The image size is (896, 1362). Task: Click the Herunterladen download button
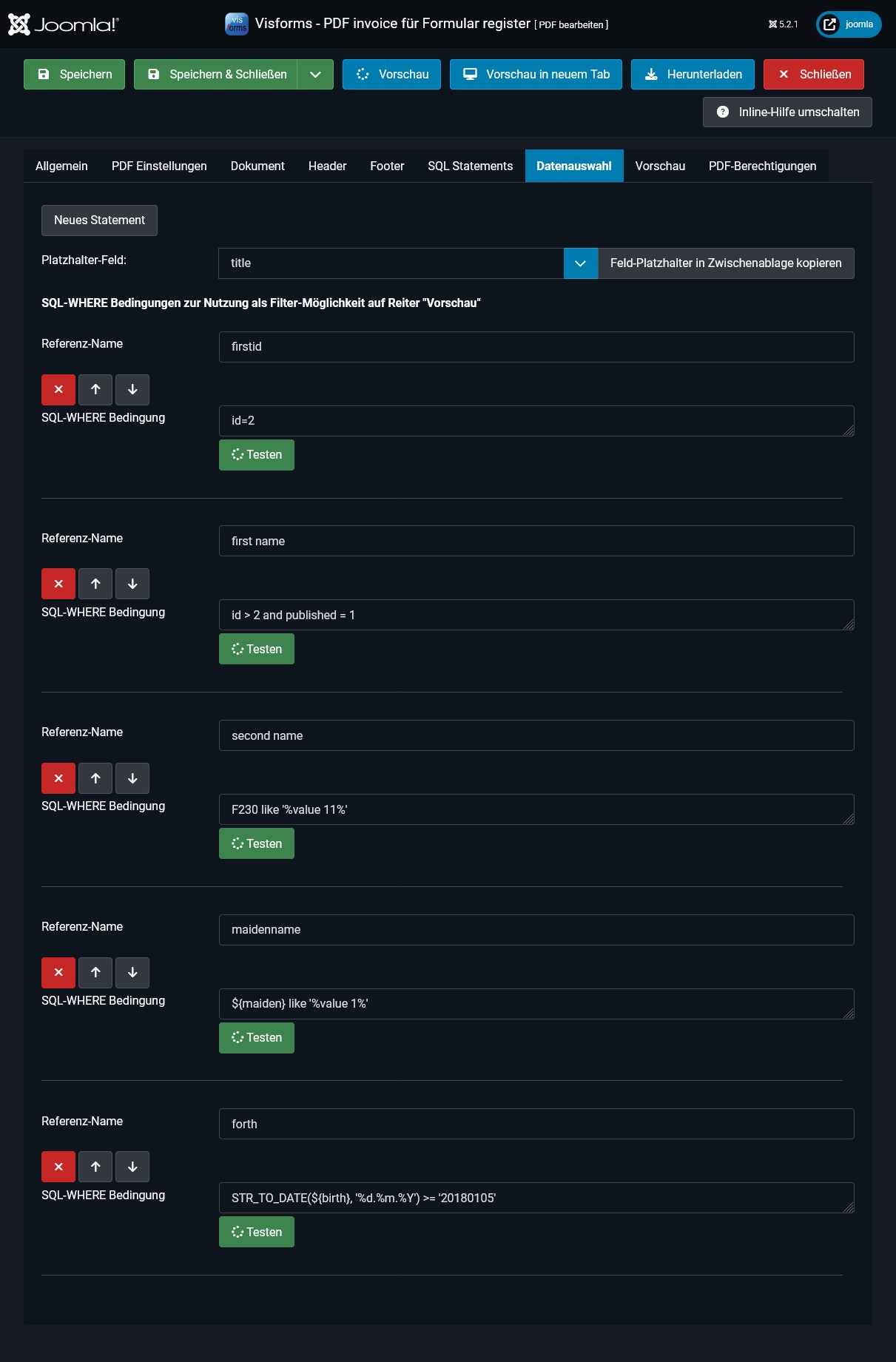coord(693,75)
